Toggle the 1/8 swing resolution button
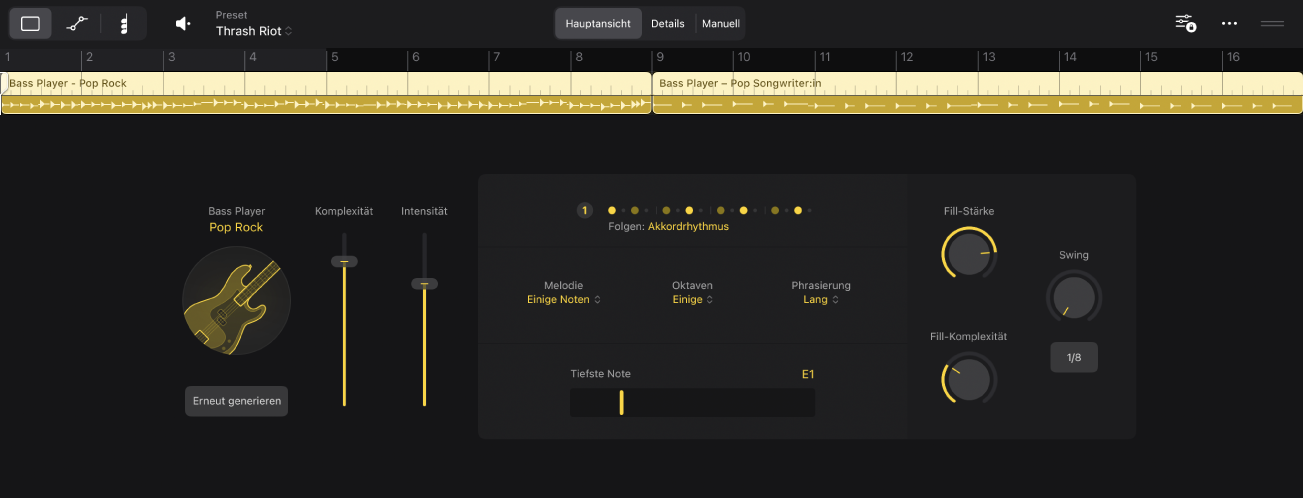1303x500 pixels. coord(1074,358)
